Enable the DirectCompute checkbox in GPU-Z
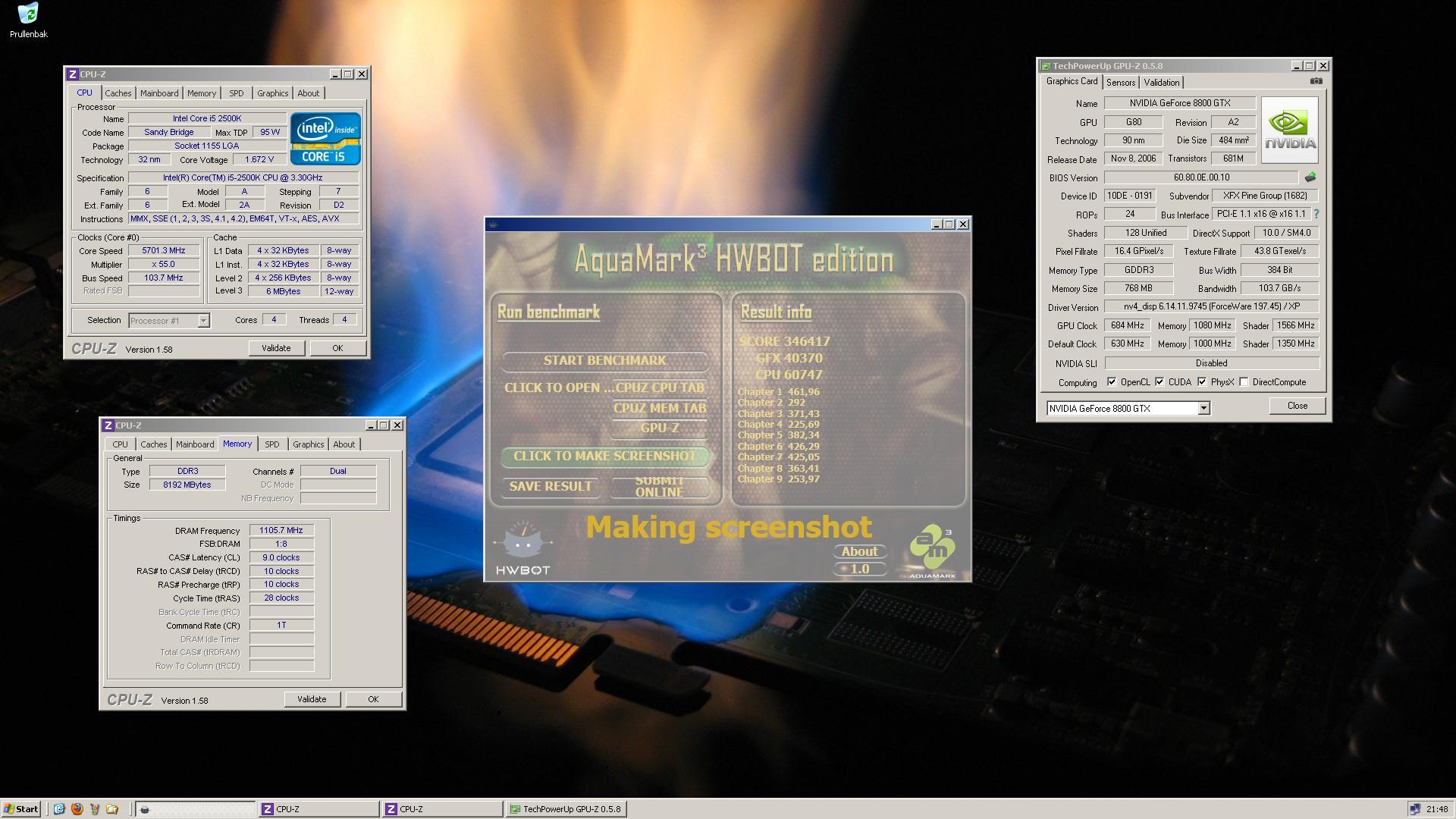 click(1243, 381)
